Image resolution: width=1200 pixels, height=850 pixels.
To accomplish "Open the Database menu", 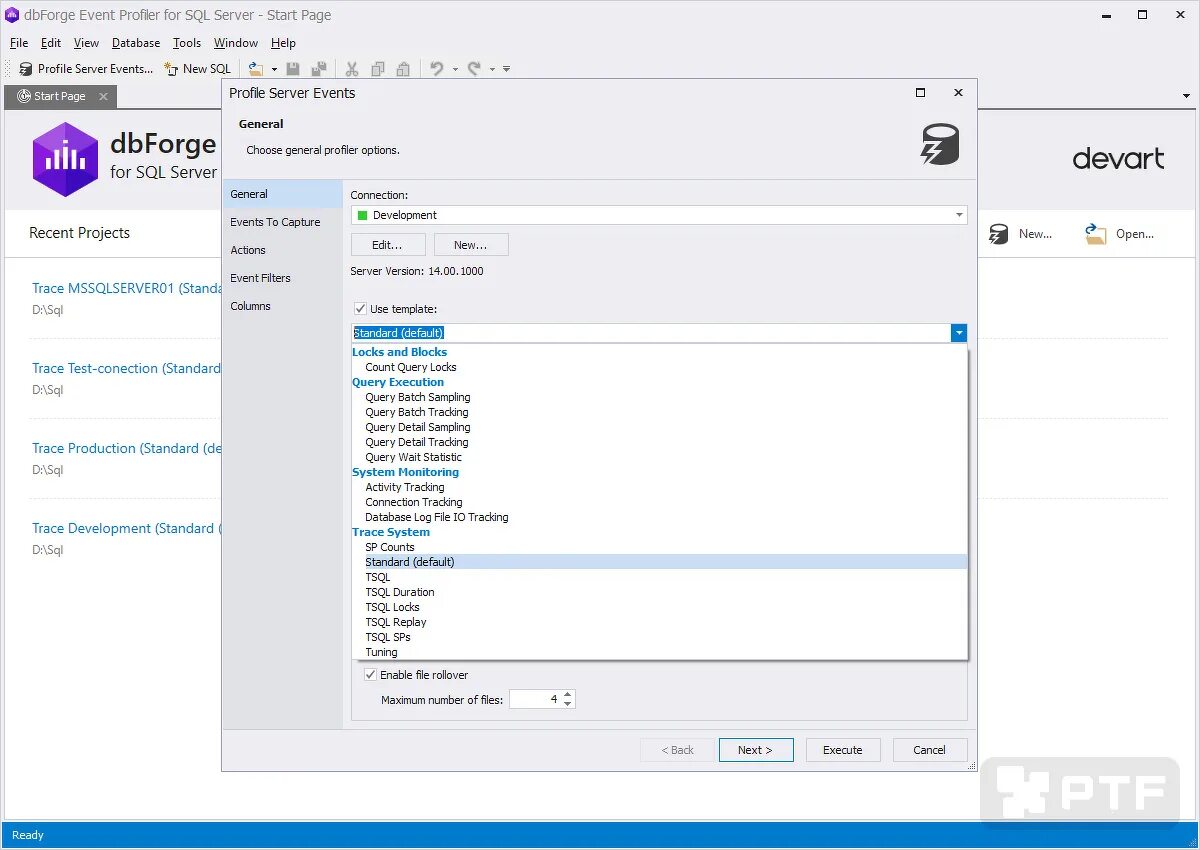I will 136,43.
